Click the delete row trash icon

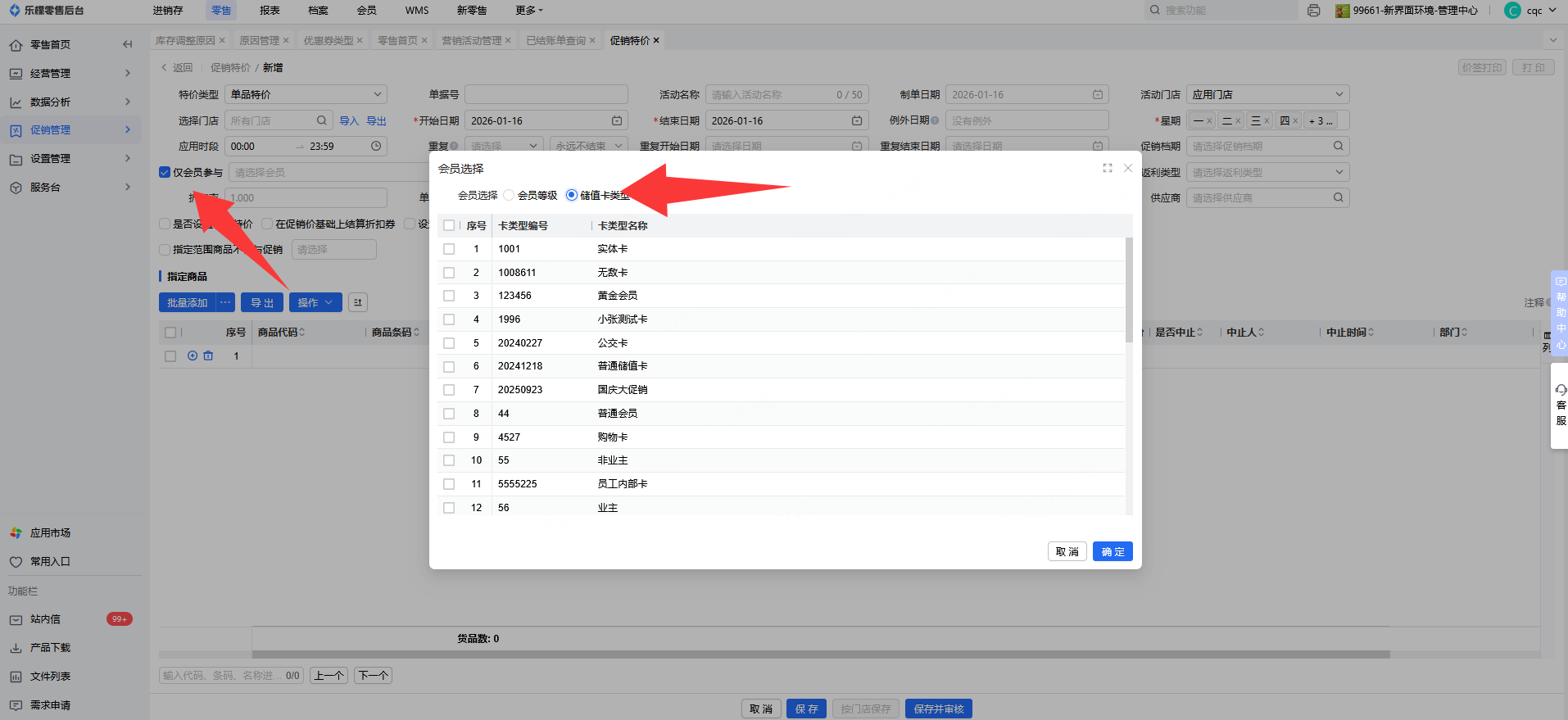(x=208, y=355)
